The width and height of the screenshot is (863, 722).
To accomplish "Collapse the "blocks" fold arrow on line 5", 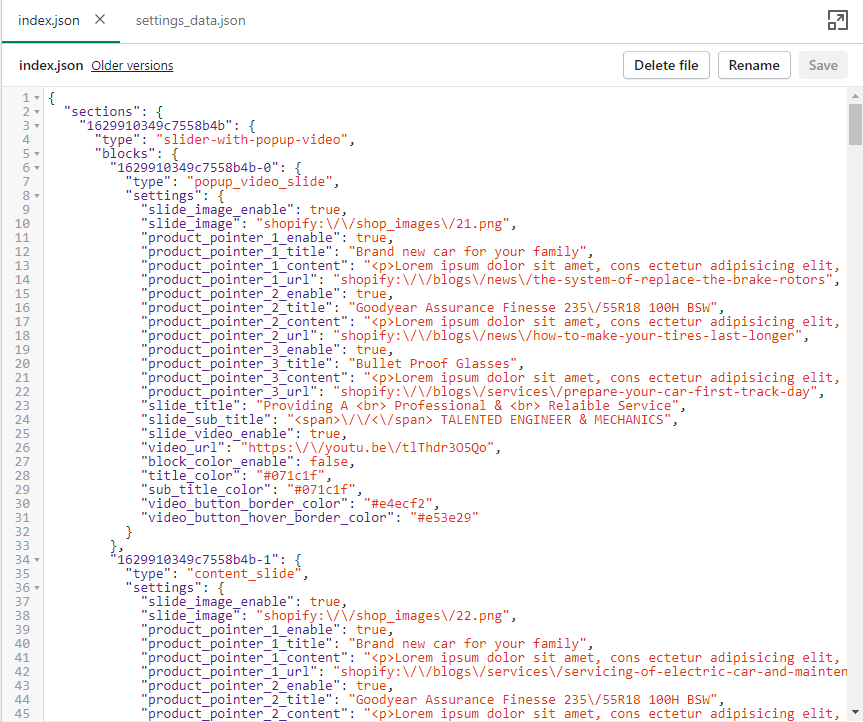I will 37,154.
